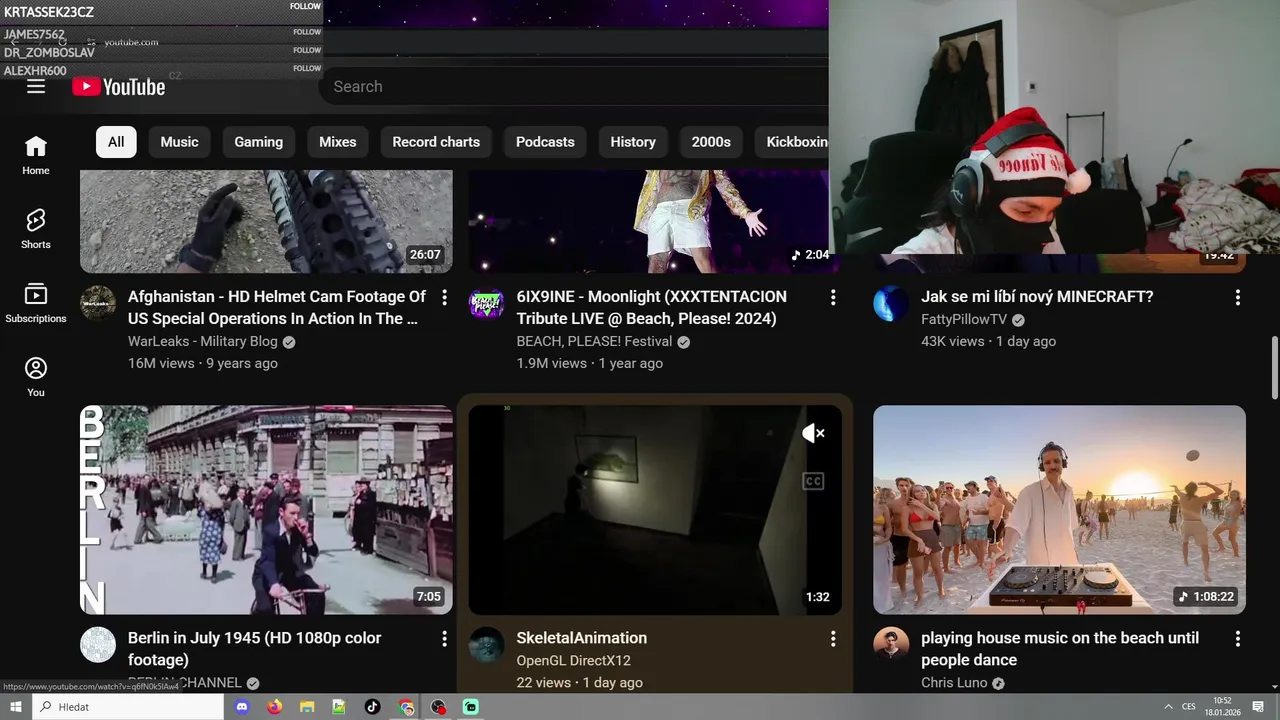The width and height of the screenshot is (1280, 720).
Task: Open the 6IX9INE Moonlight video title
Action: point(652,308)
